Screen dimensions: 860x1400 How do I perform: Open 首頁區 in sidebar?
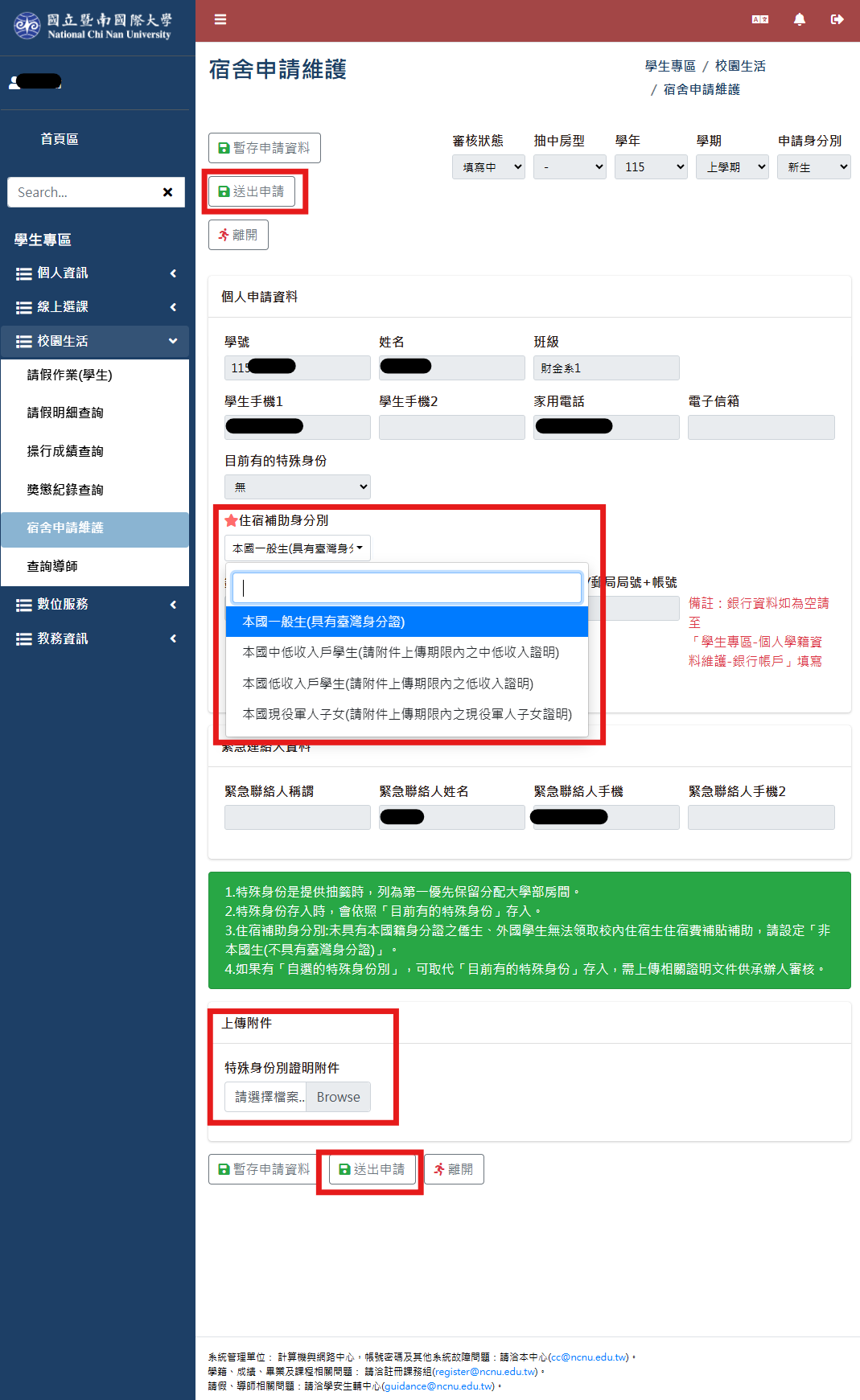point(60,139)
